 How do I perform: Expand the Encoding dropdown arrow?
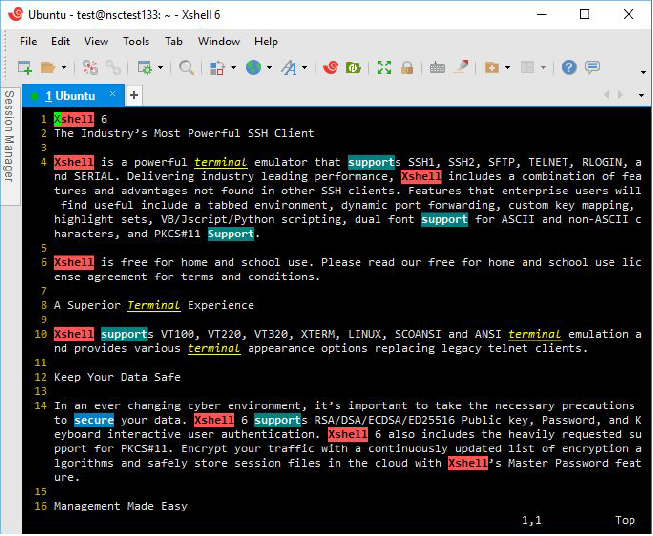click(269, 67)
